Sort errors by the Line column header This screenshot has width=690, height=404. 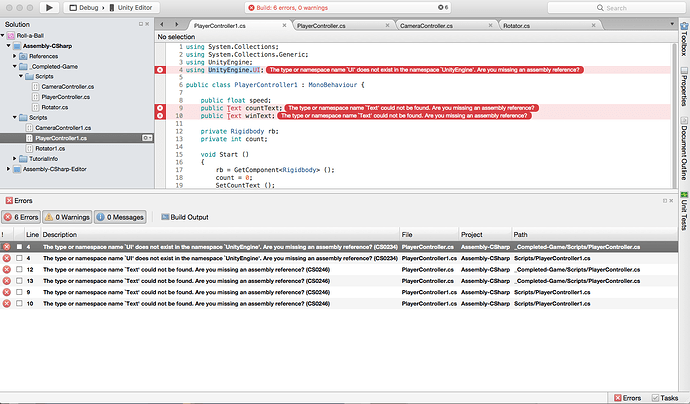point(32,235)
